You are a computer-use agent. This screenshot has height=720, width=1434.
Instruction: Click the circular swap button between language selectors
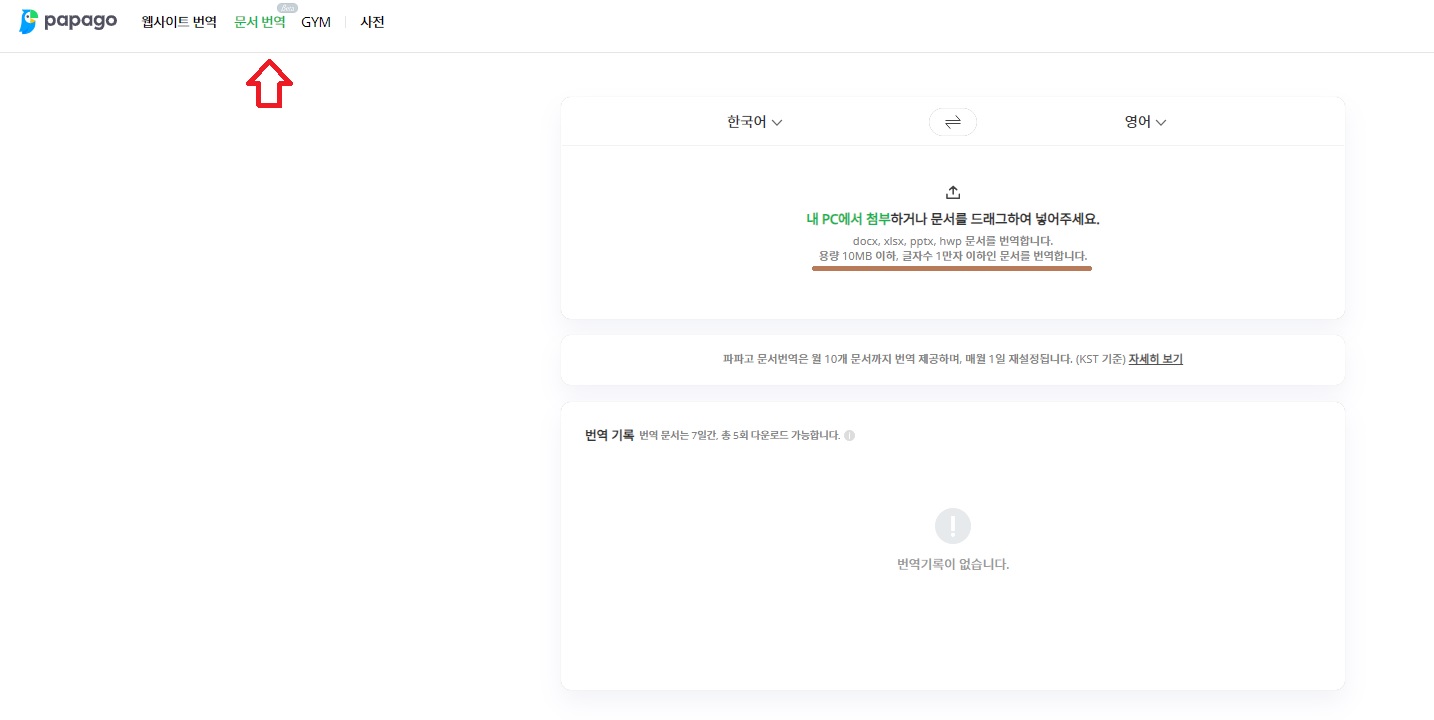point(952,122)
